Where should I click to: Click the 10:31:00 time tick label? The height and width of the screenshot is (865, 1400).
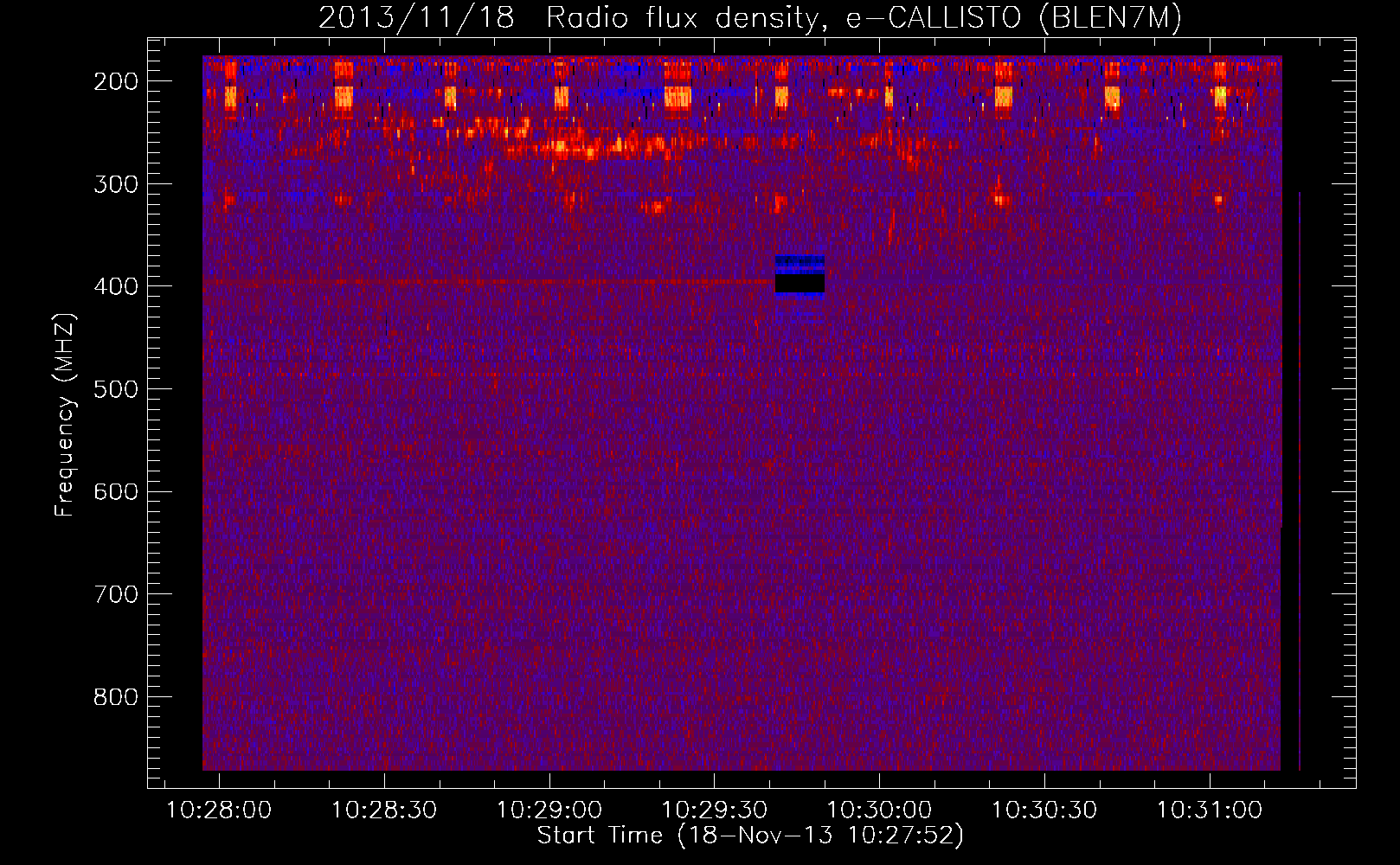click(1210, 811)
